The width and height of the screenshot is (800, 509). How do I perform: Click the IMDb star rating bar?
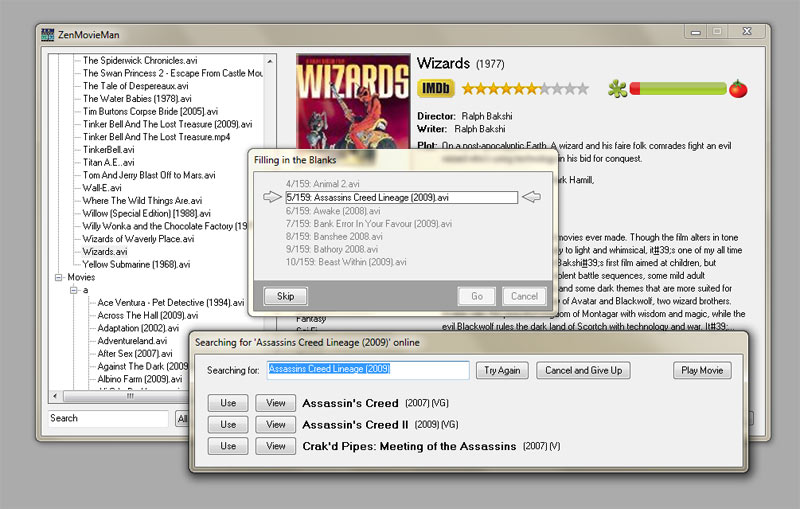525,89
